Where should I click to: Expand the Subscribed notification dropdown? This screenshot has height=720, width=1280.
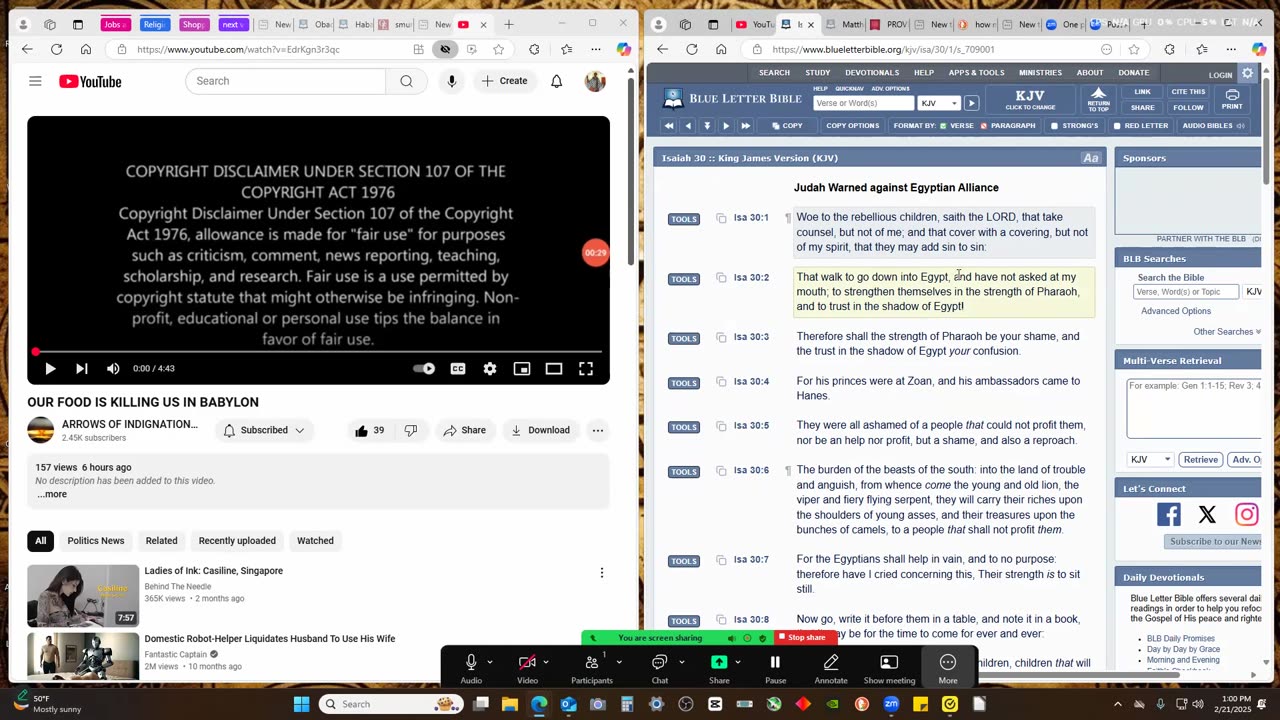[299, 430]
